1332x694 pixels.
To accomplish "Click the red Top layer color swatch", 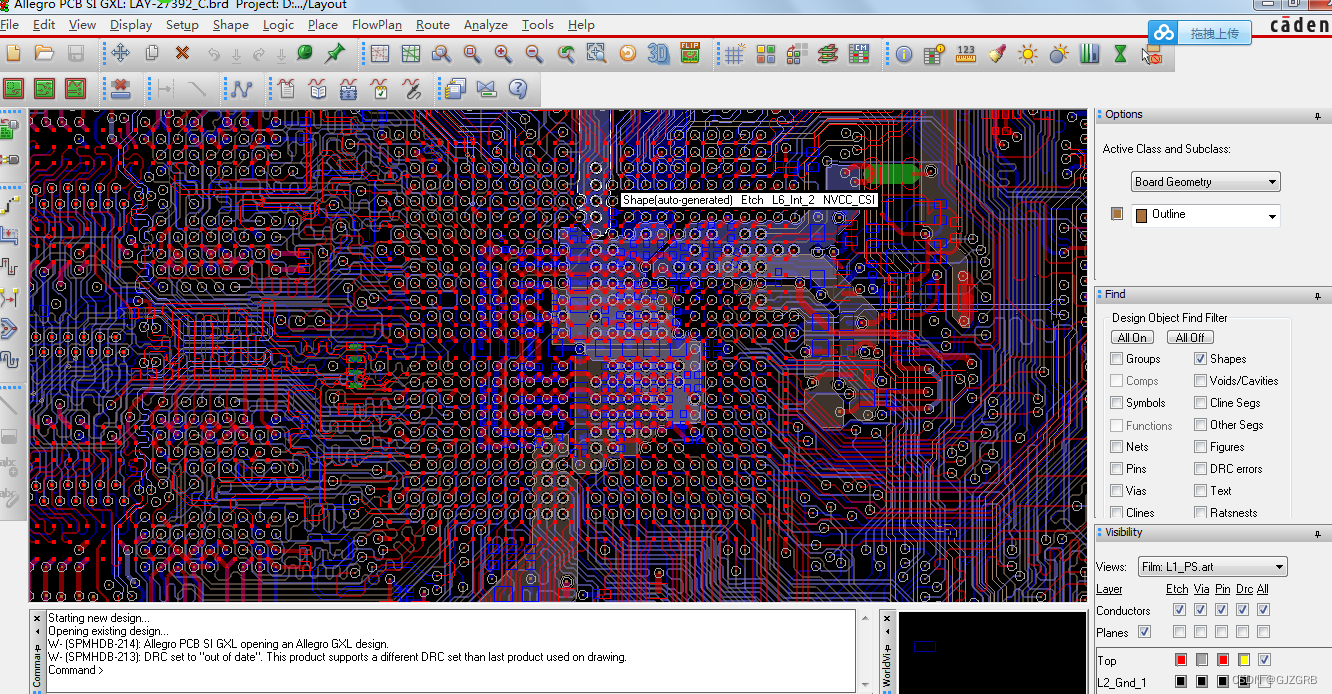I will tap(1179, 660).
